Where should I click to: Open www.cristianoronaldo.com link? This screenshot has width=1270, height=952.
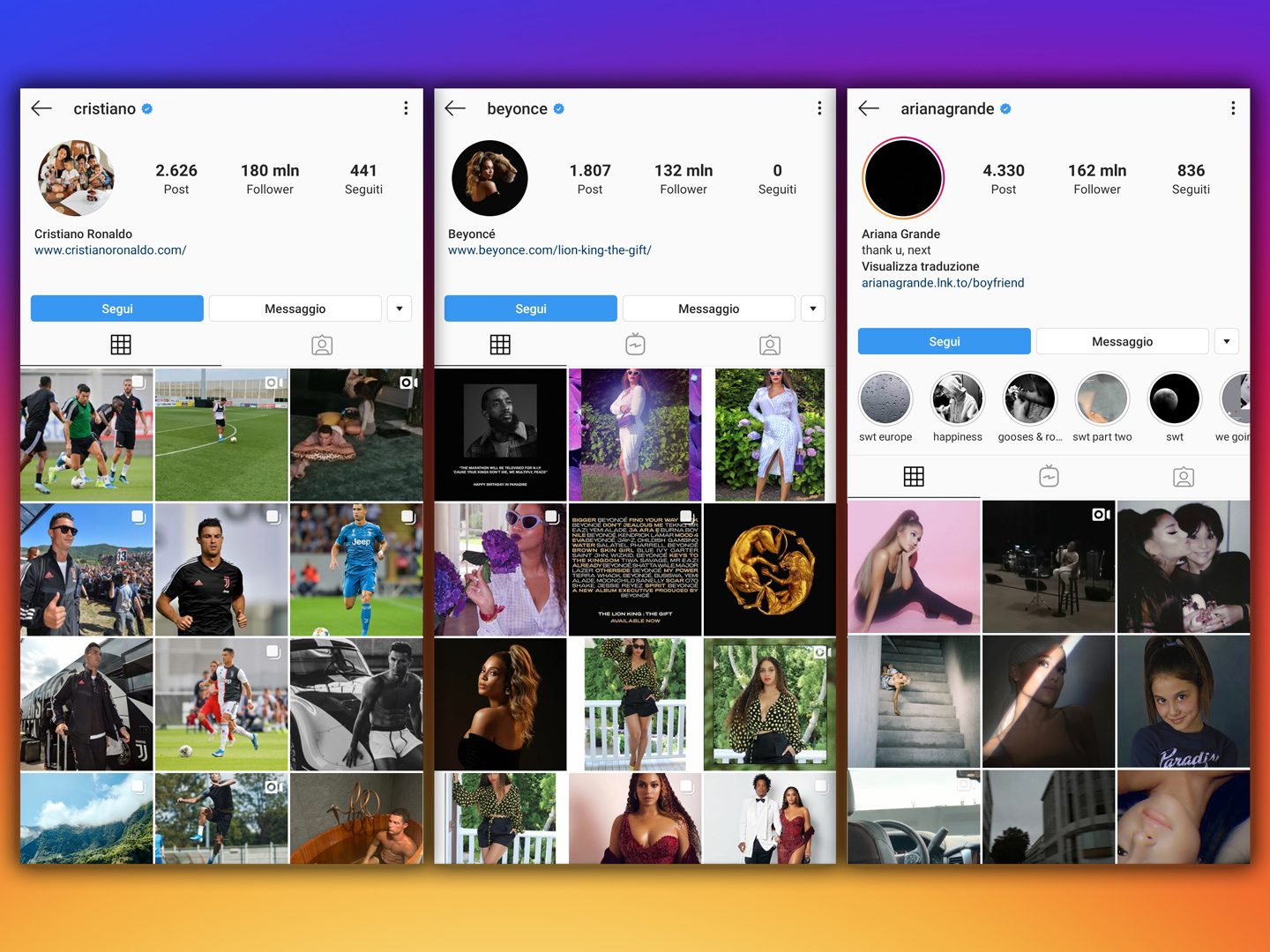click(x=110, y=250)
